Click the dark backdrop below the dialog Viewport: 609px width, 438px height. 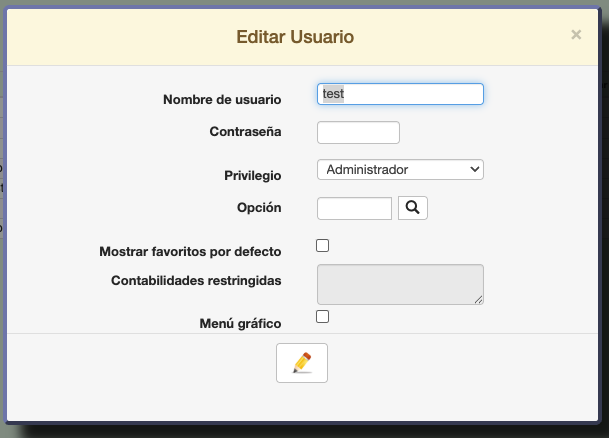tap(300, 430)
